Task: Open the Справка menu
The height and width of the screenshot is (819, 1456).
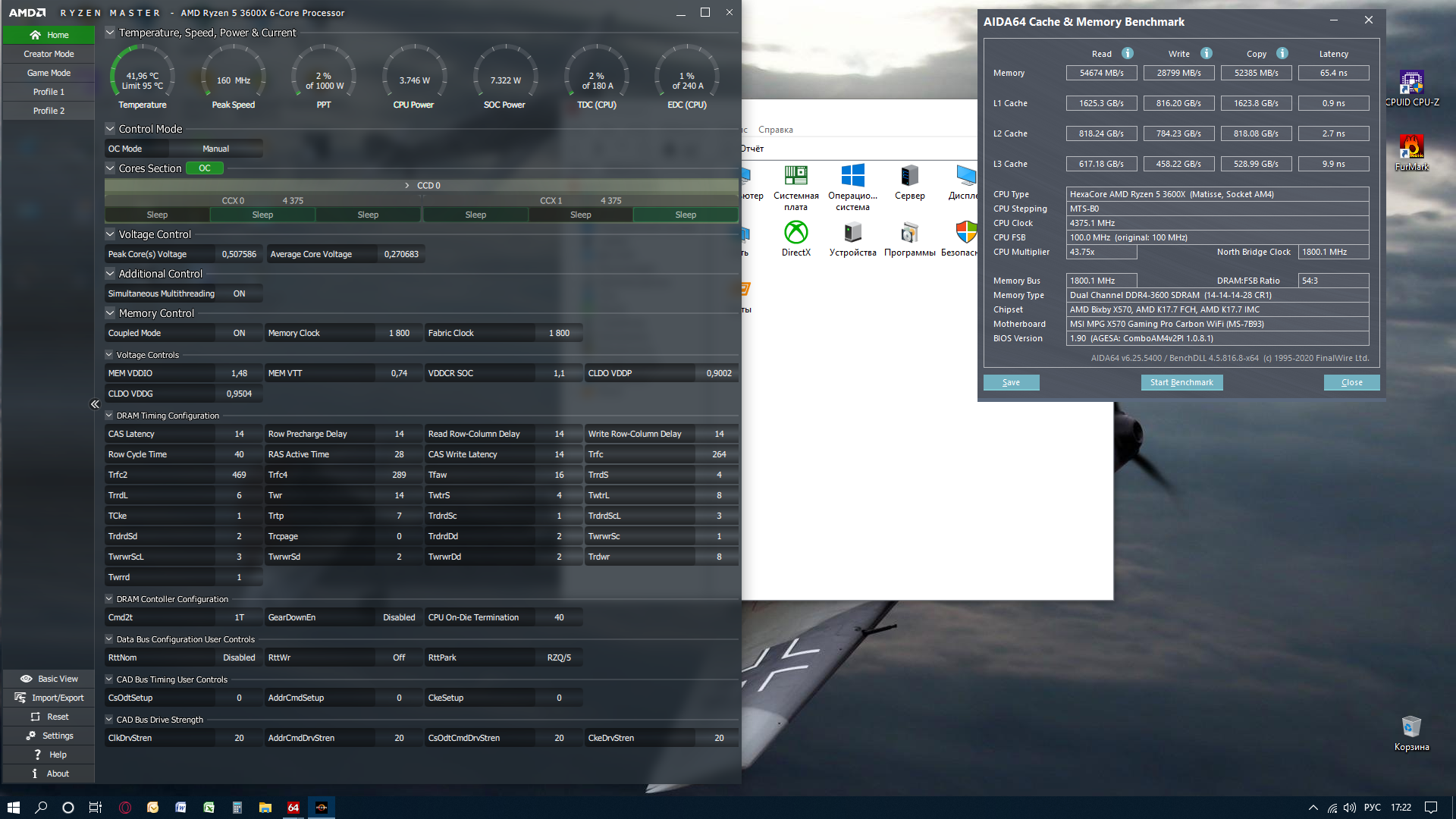Action: click(x=775, y=130)
